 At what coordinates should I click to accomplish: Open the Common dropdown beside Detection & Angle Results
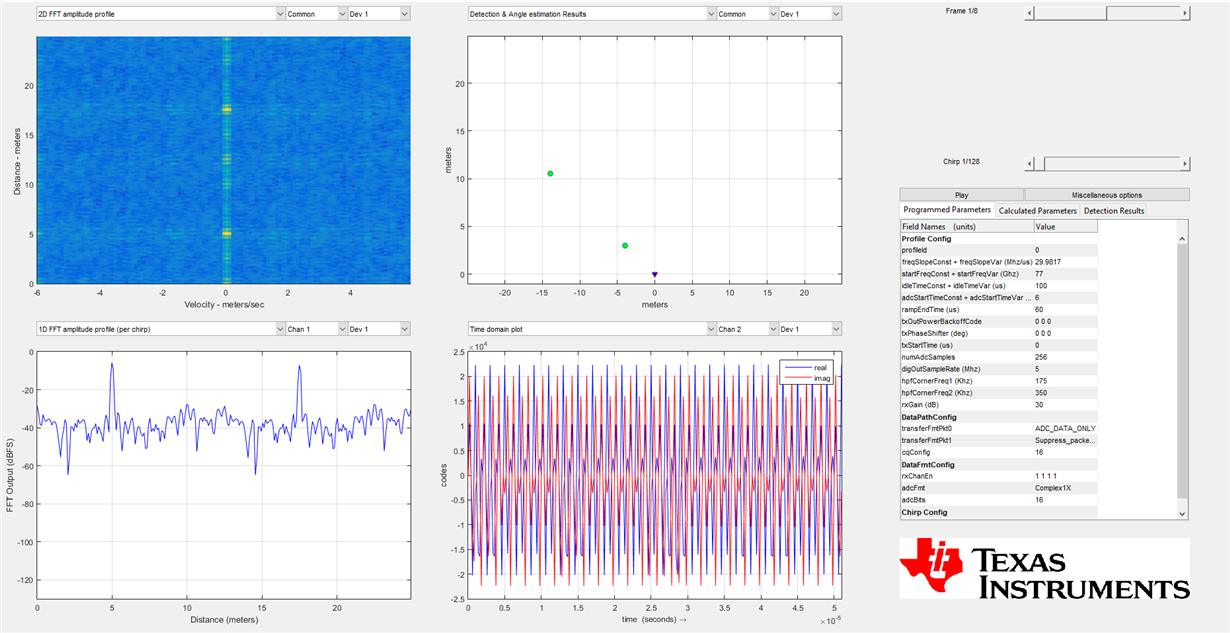coord(747,14)
